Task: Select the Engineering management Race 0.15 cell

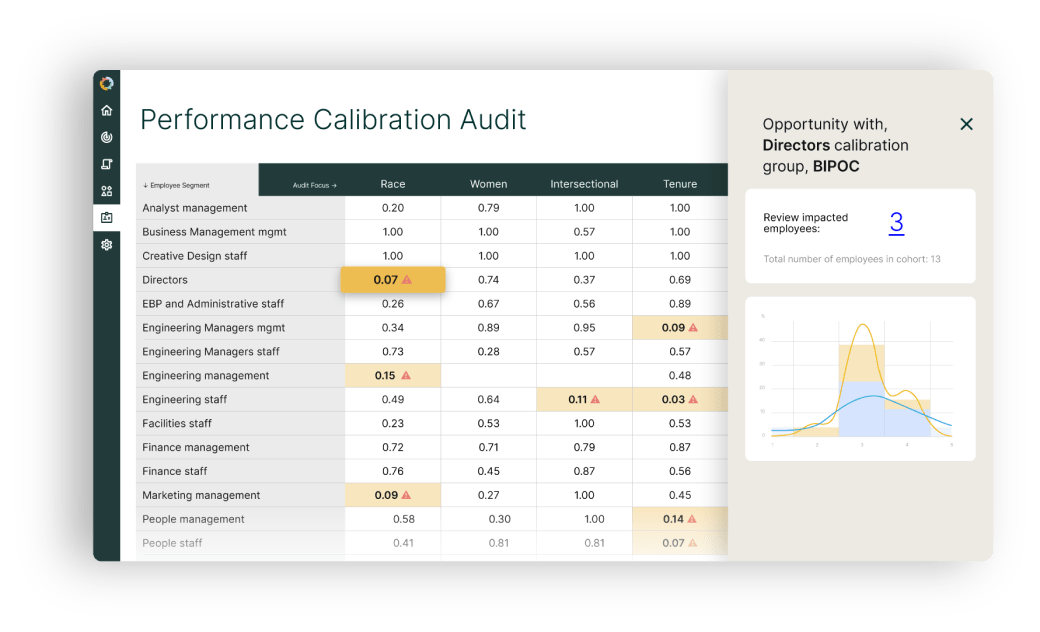Action: (x=393, y=375)
